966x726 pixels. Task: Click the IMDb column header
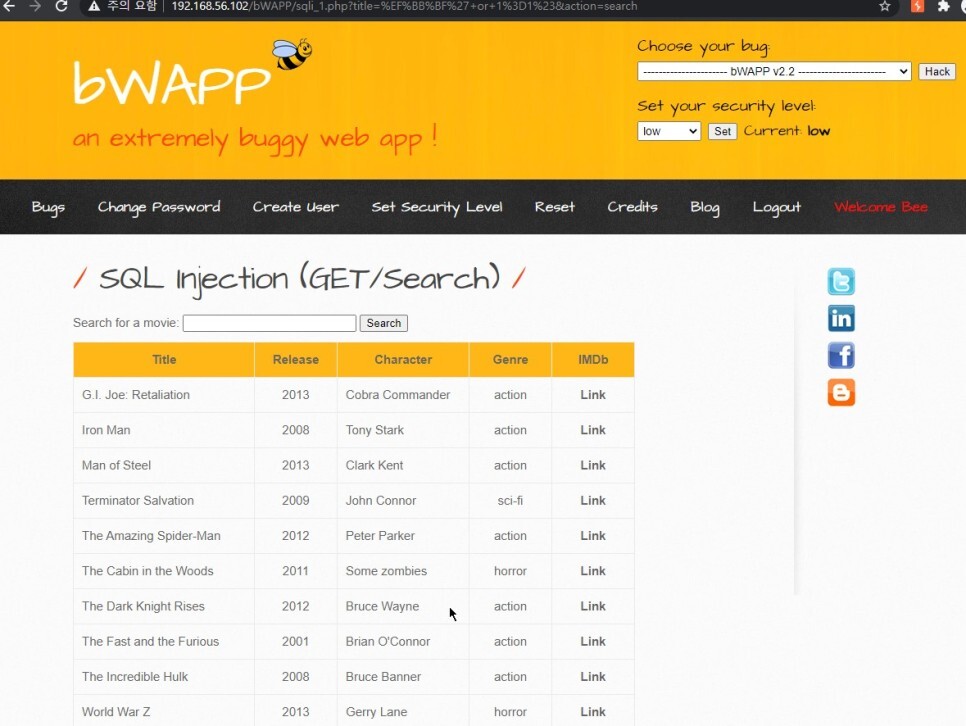tap(593, 360)
